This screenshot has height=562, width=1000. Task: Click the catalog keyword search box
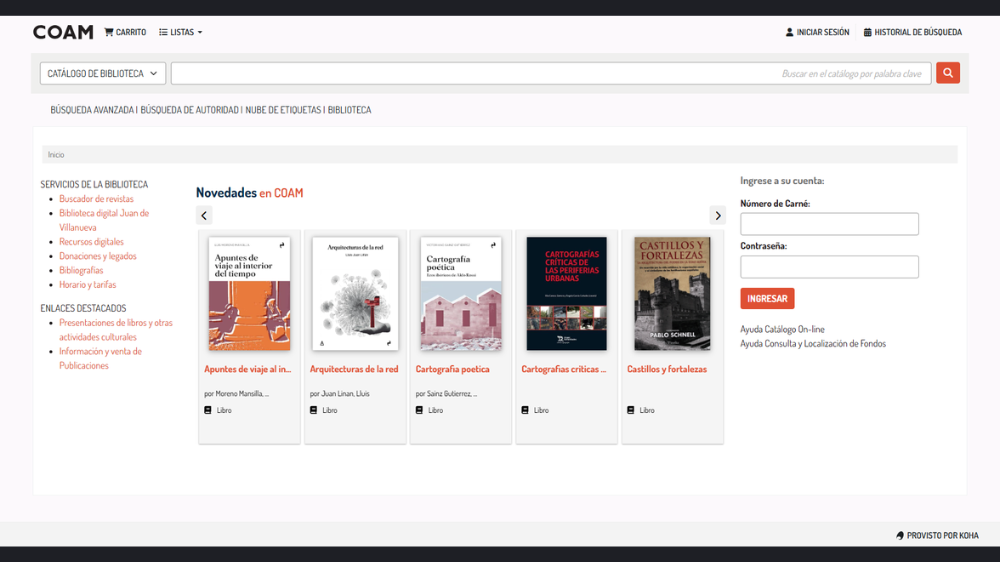(x=550, y=73)
